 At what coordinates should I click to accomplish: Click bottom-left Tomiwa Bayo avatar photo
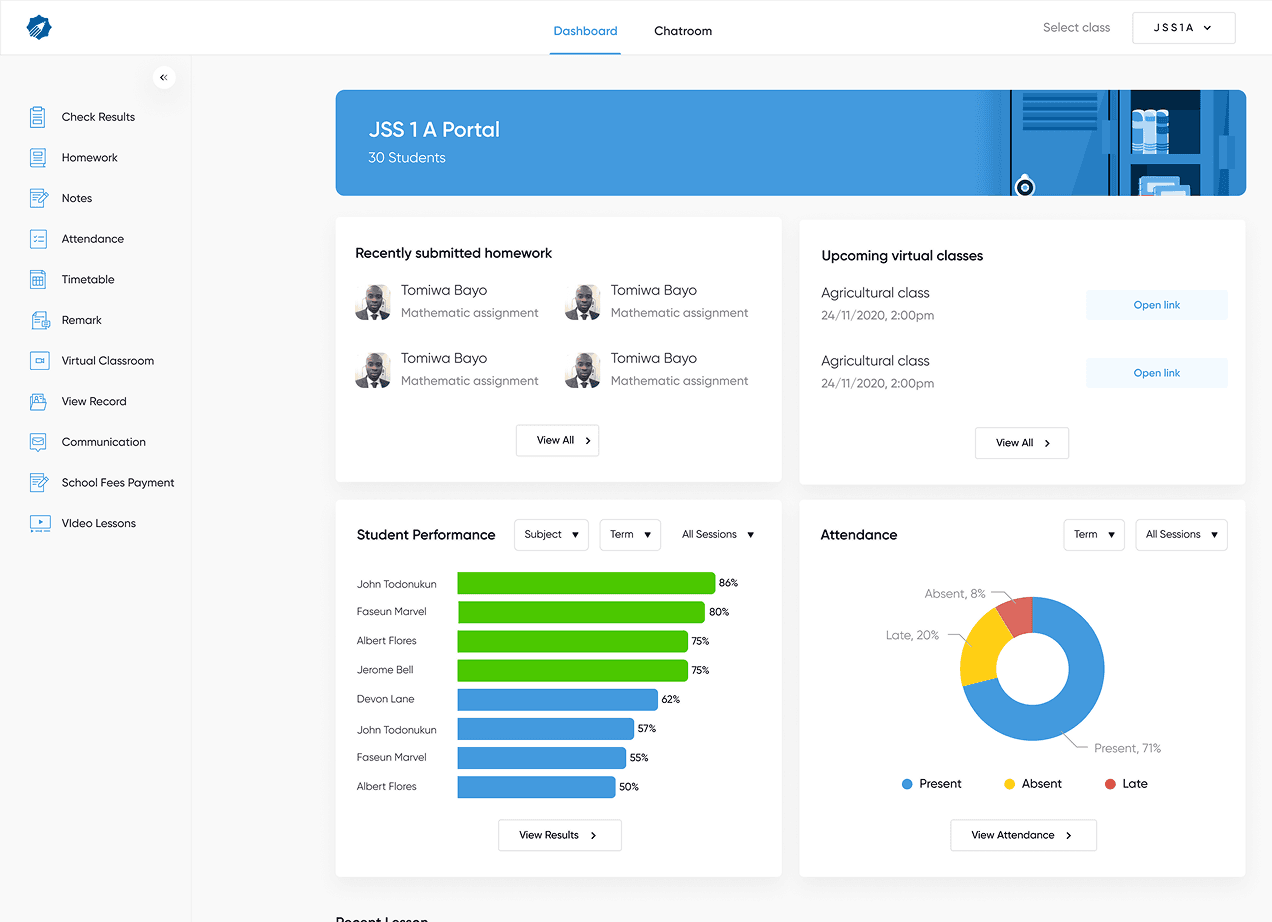pyautogui.click(x=373, y=370)
